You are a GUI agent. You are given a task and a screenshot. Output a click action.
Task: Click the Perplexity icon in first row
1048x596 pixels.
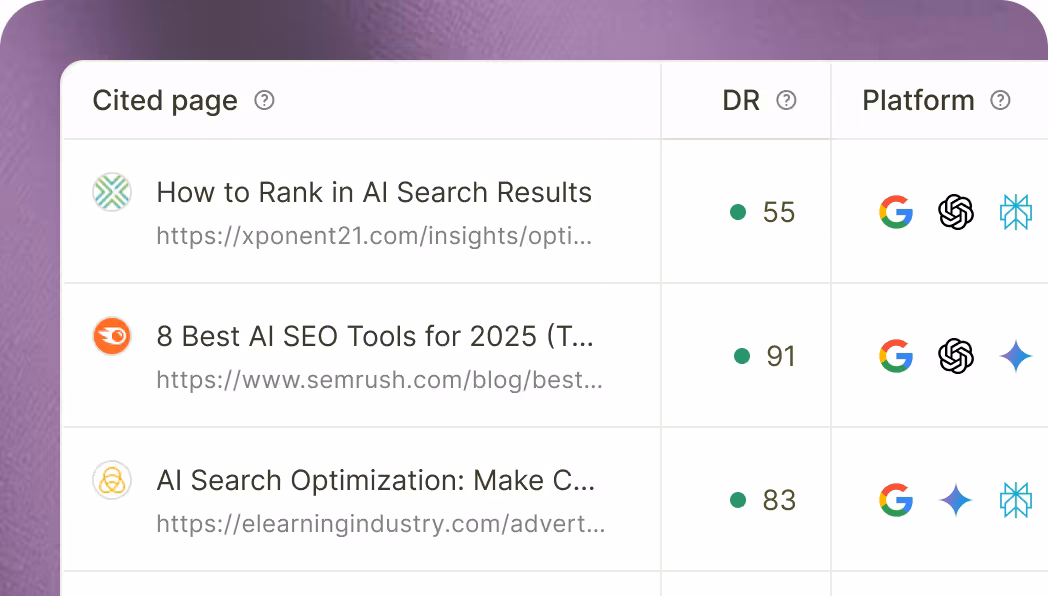(x=1016, y=212)
